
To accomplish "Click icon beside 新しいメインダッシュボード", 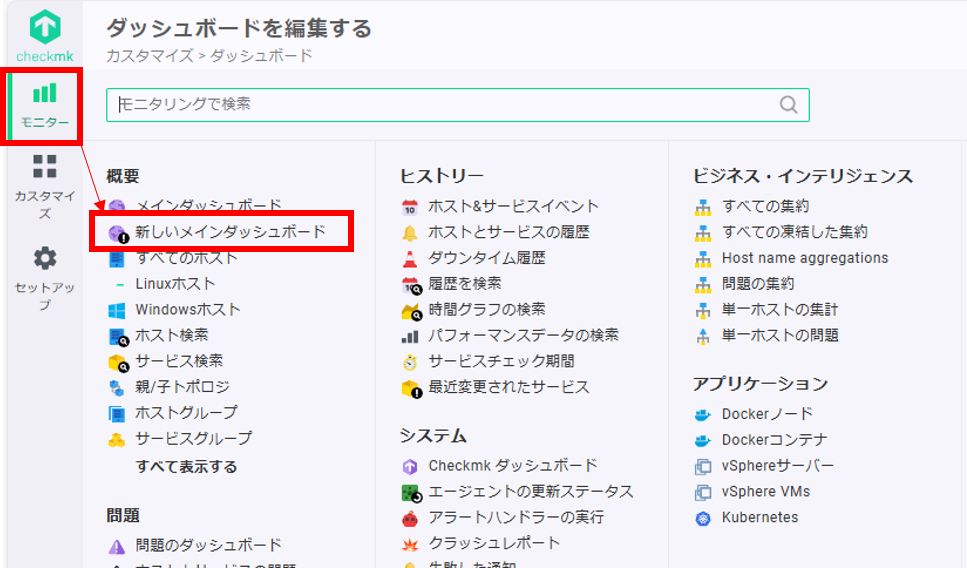I will 117,233.
